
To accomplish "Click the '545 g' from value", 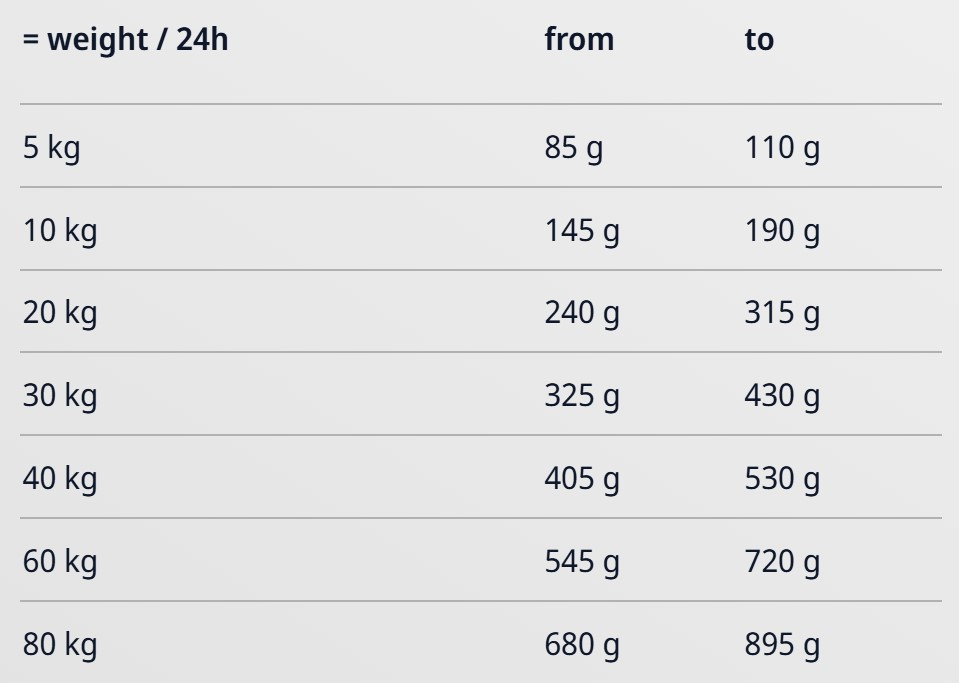I will click(x=582, y=562).
